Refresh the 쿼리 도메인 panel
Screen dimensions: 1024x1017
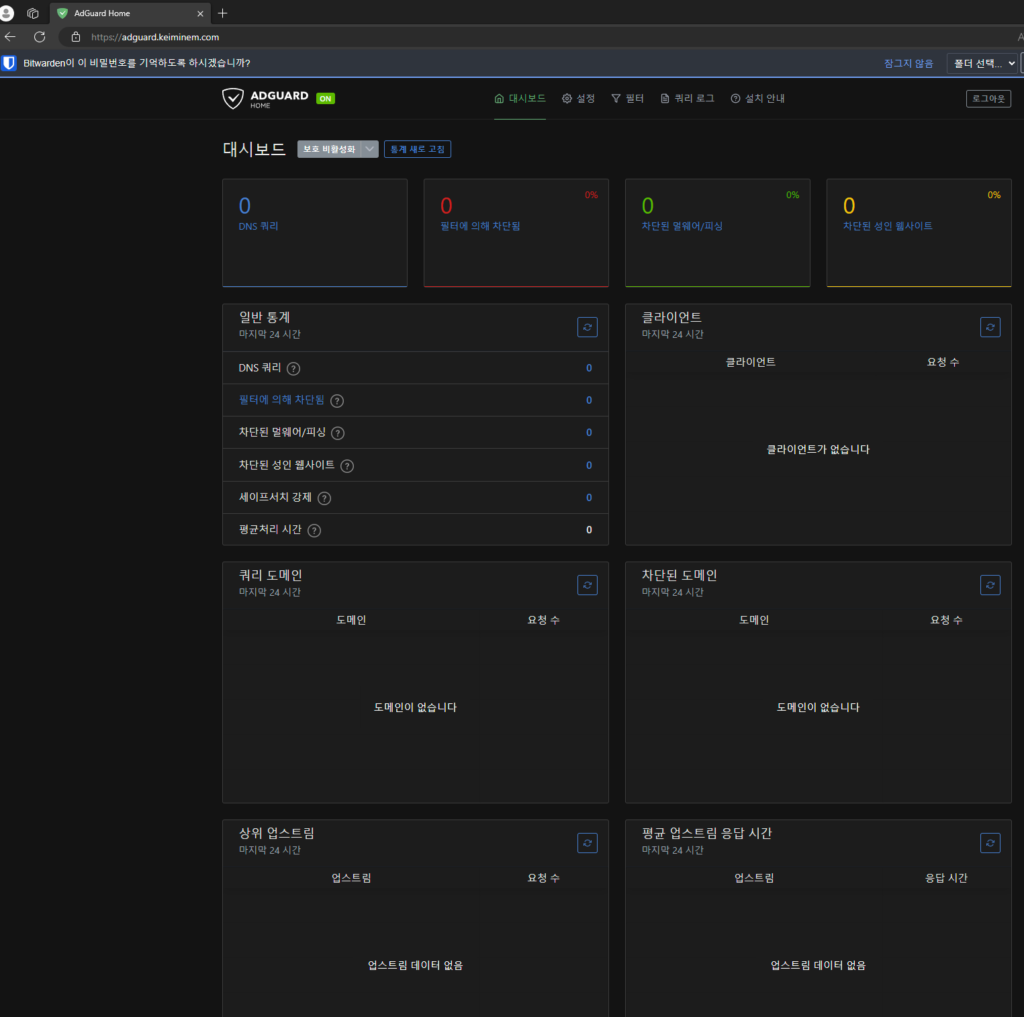click(587, 585)
